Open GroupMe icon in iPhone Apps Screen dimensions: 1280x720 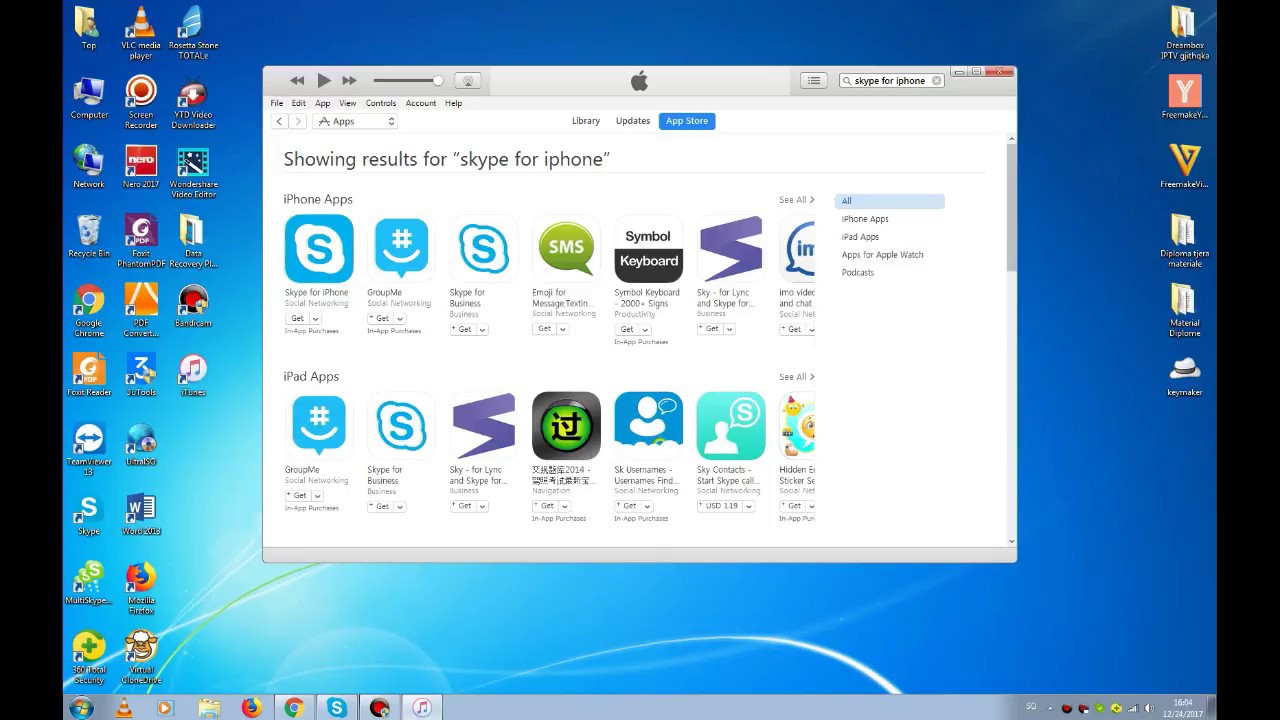point(401,249)
